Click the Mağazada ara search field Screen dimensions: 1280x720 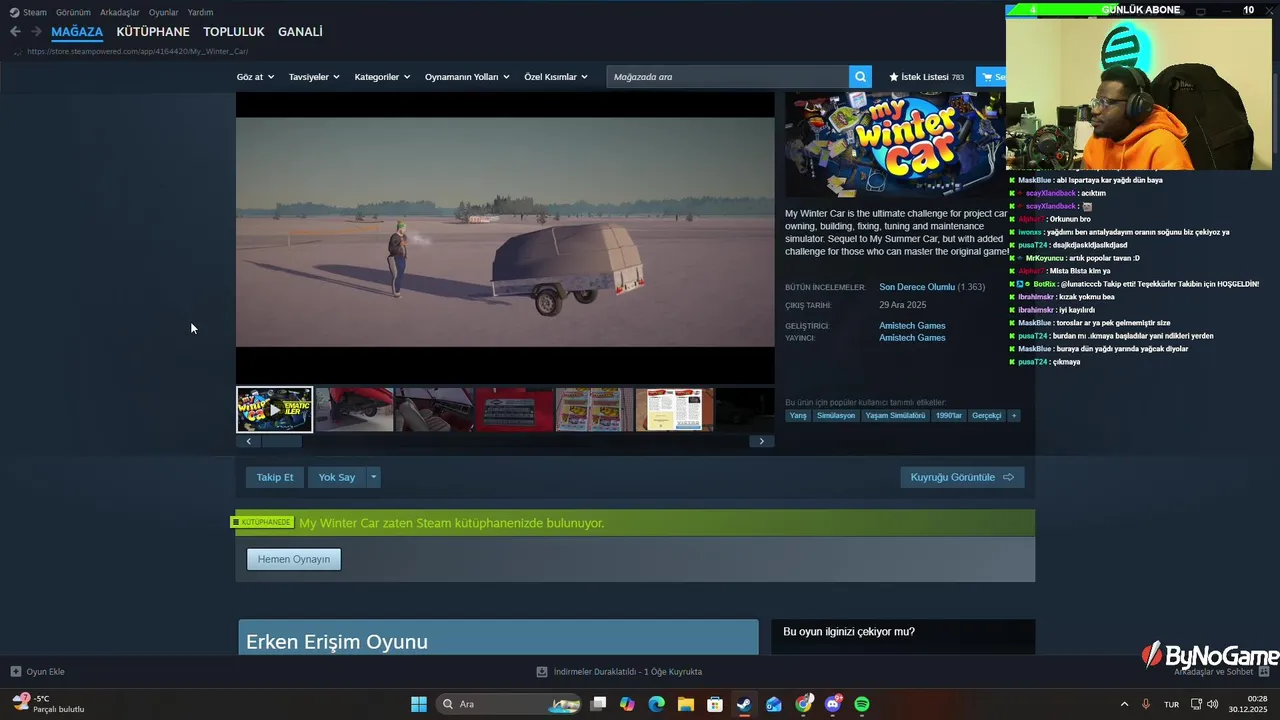[x=728, y=77]
